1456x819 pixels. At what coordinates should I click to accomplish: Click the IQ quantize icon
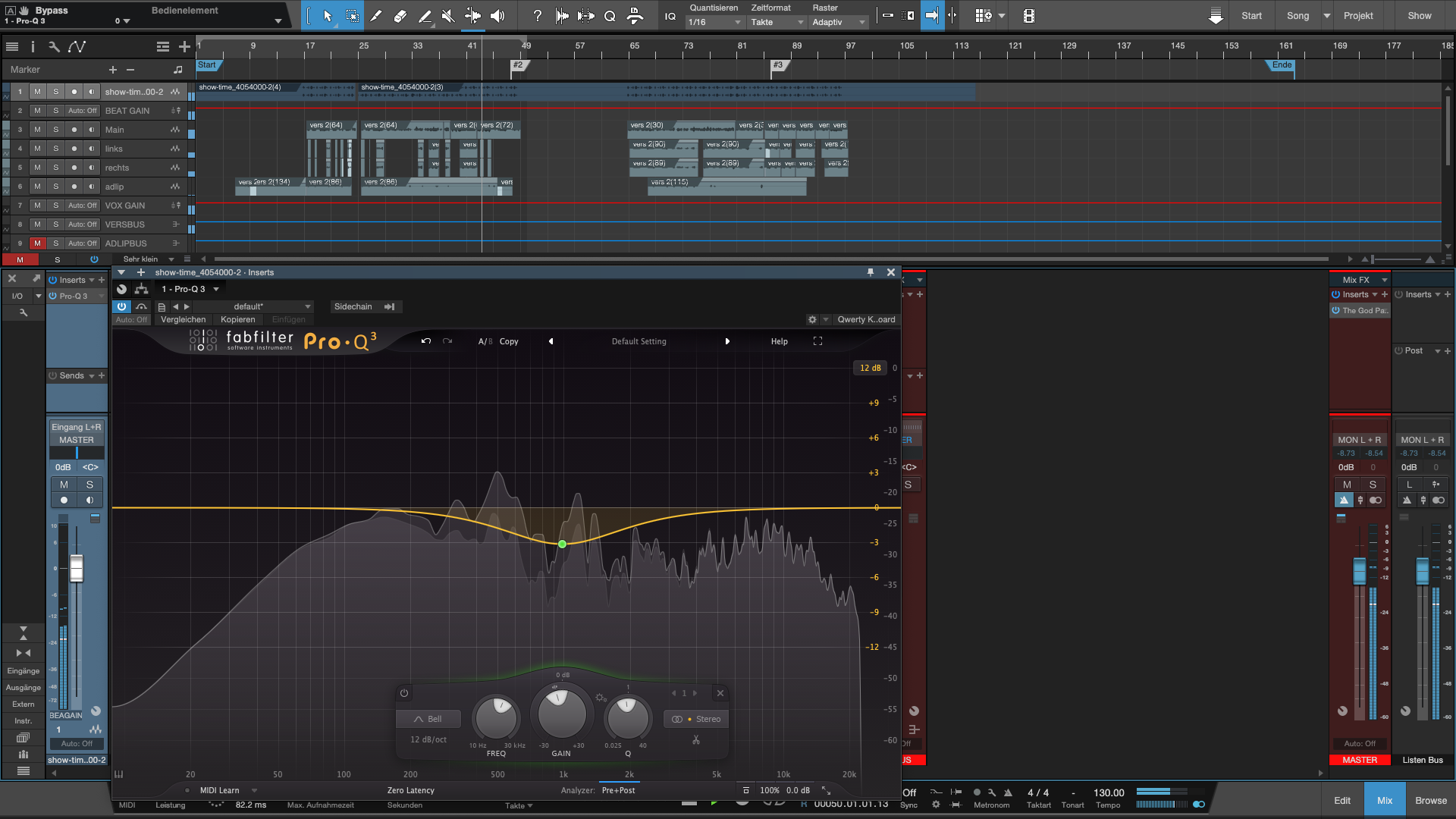click(670, 16)
